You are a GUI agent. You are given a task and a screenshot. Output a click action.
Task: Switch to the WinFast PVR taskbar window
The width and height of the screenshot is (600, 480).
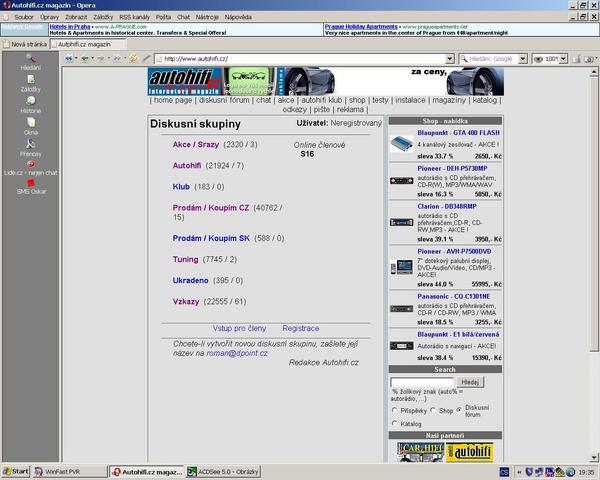[70, 472]
